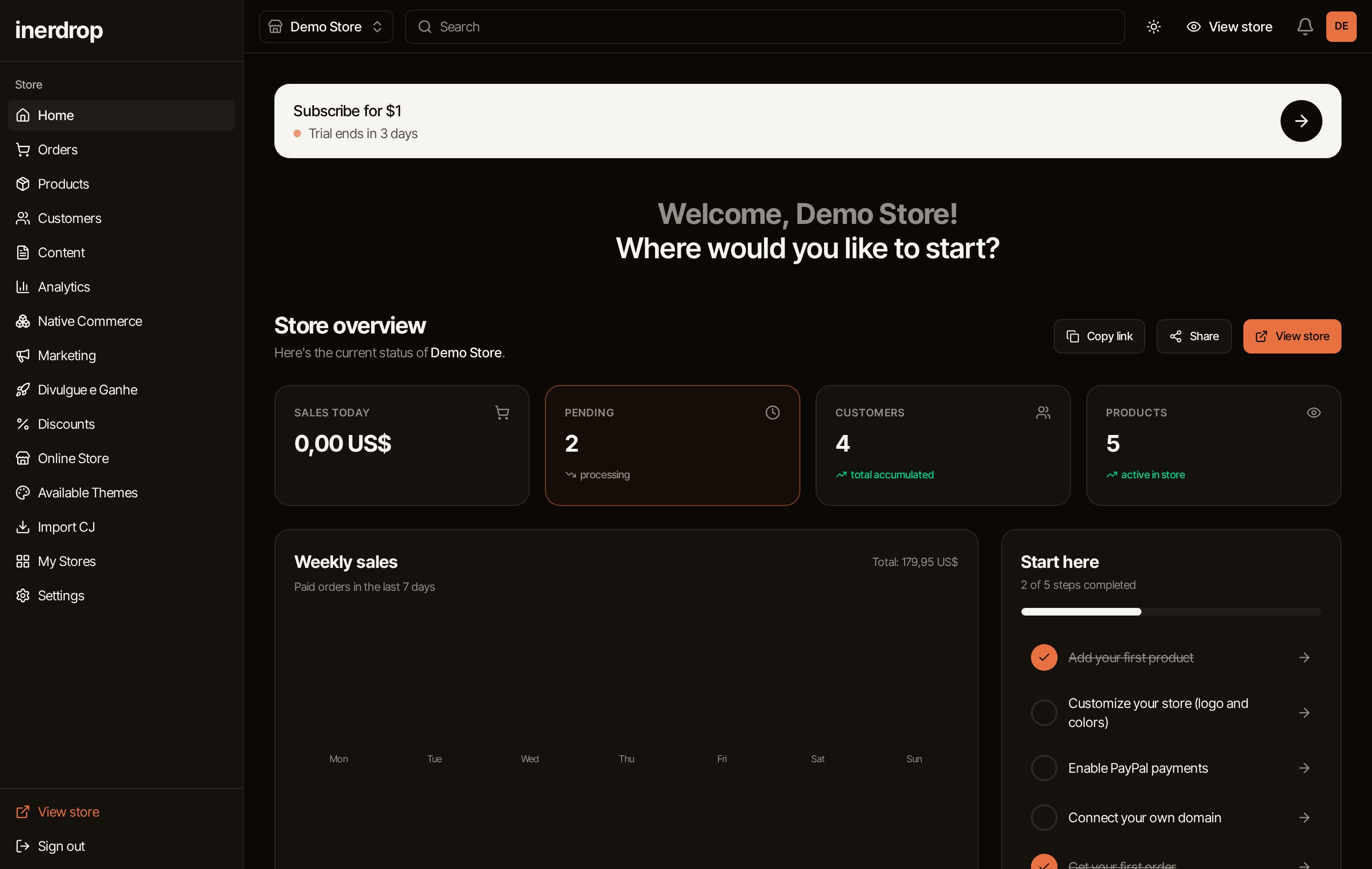Go to Home in sidebar
The width and height of the screenshot is (1372, 869).
[121, 115]
